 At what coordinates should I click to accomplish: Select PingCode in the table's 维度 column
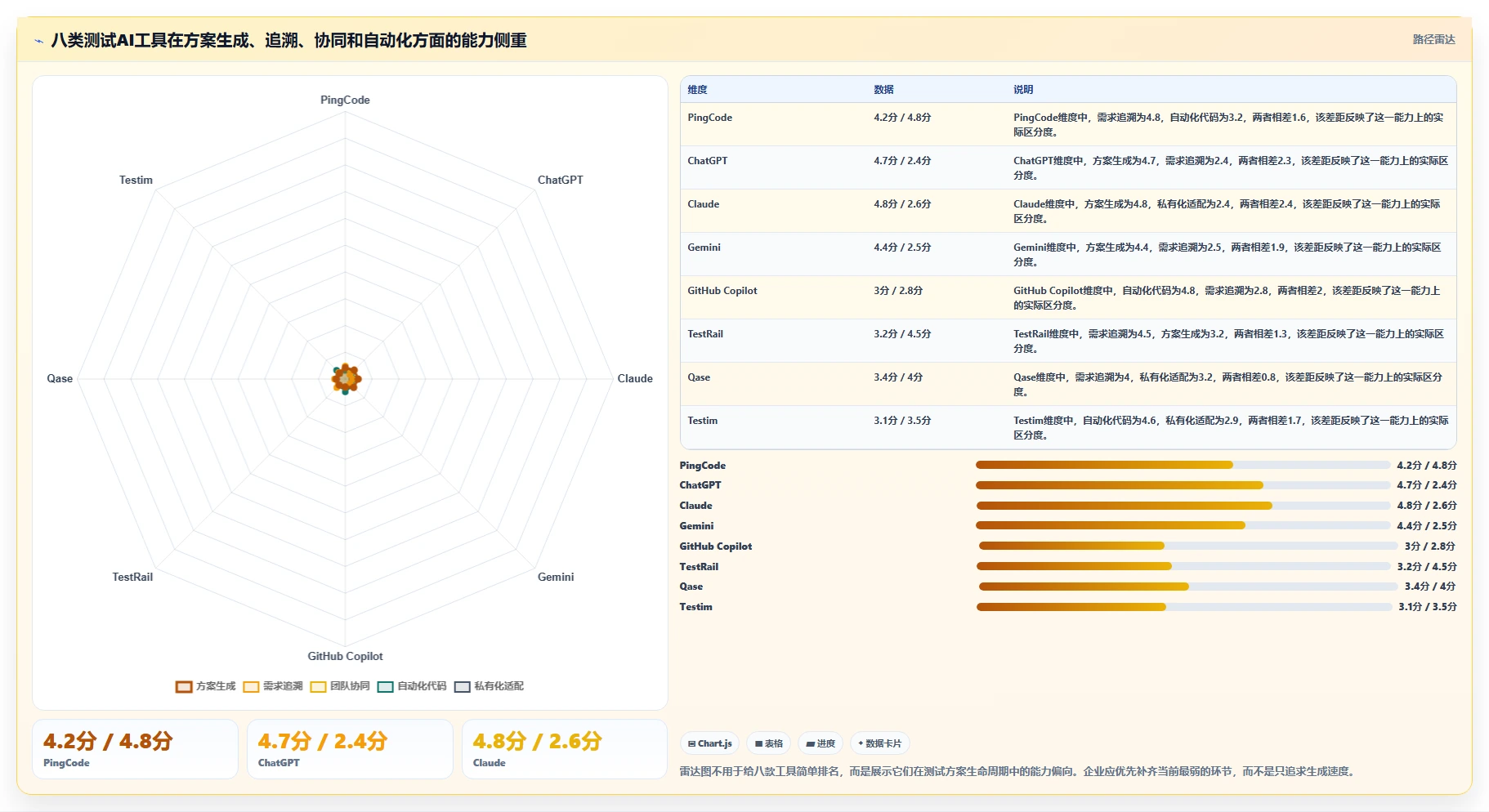[710, 118]
